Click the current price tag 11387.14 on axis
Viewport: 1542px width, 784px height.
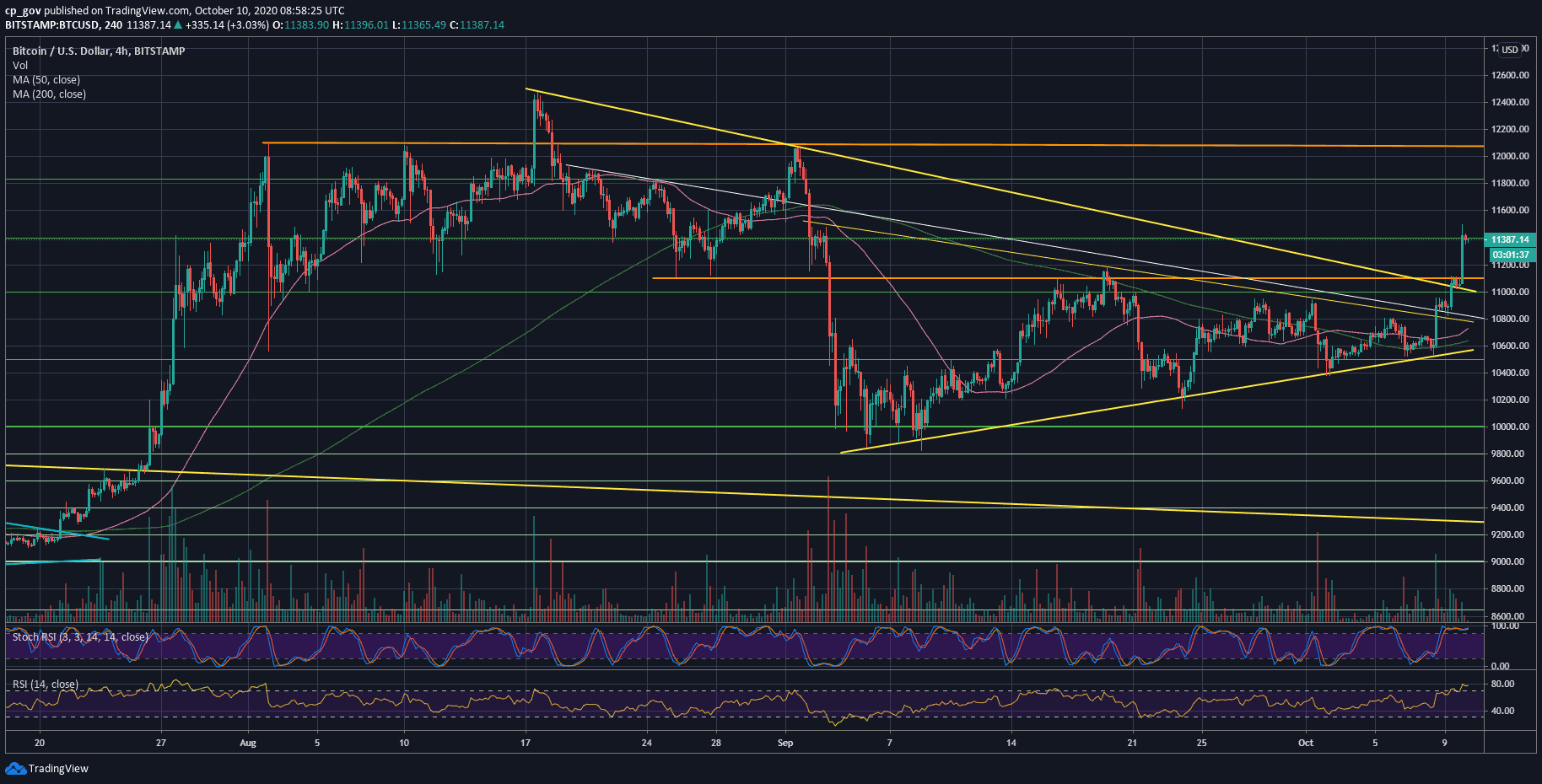(x=1510, y=239)
